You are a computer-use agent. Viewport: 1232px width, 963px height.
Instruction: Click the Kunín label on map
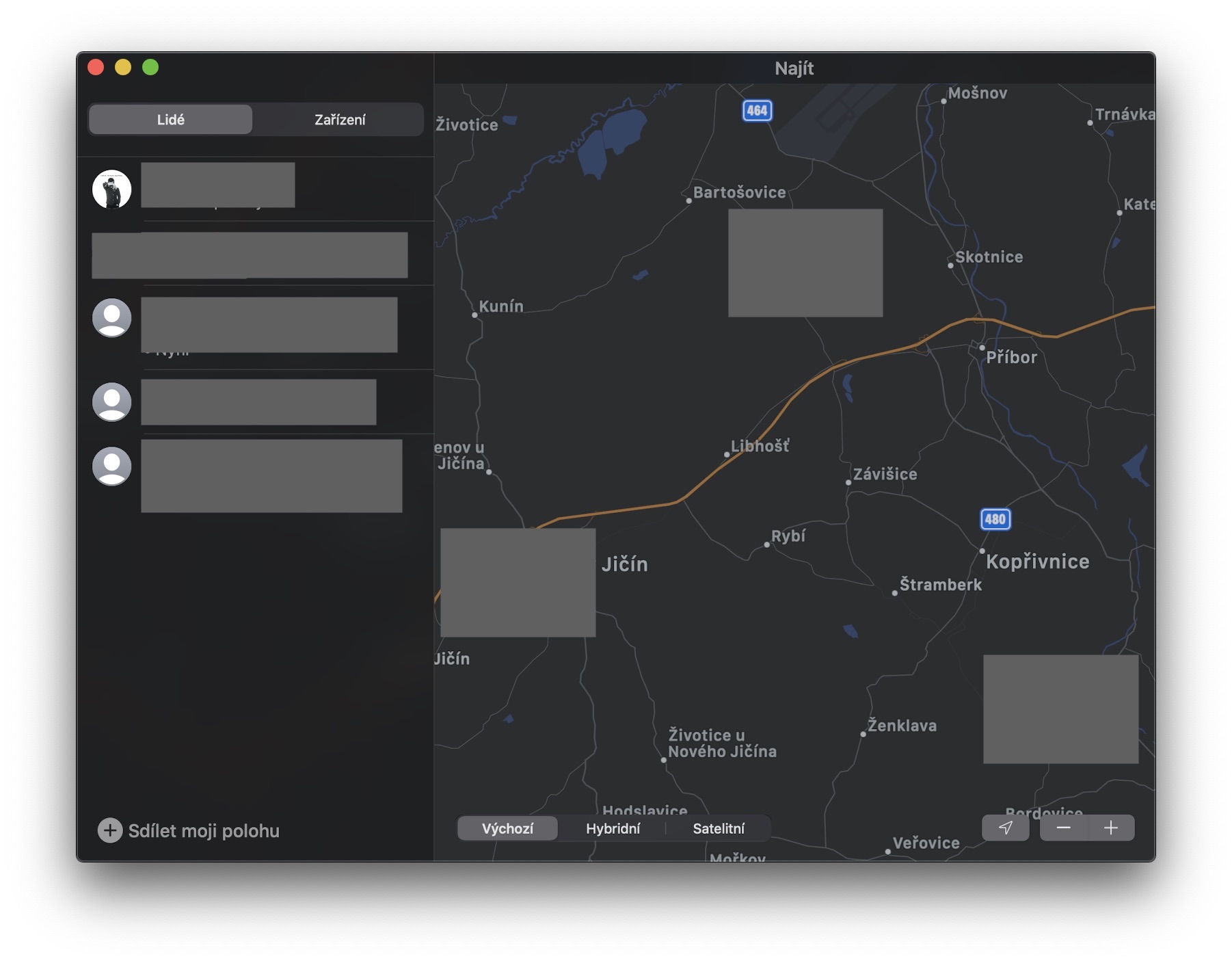(501, 306)
